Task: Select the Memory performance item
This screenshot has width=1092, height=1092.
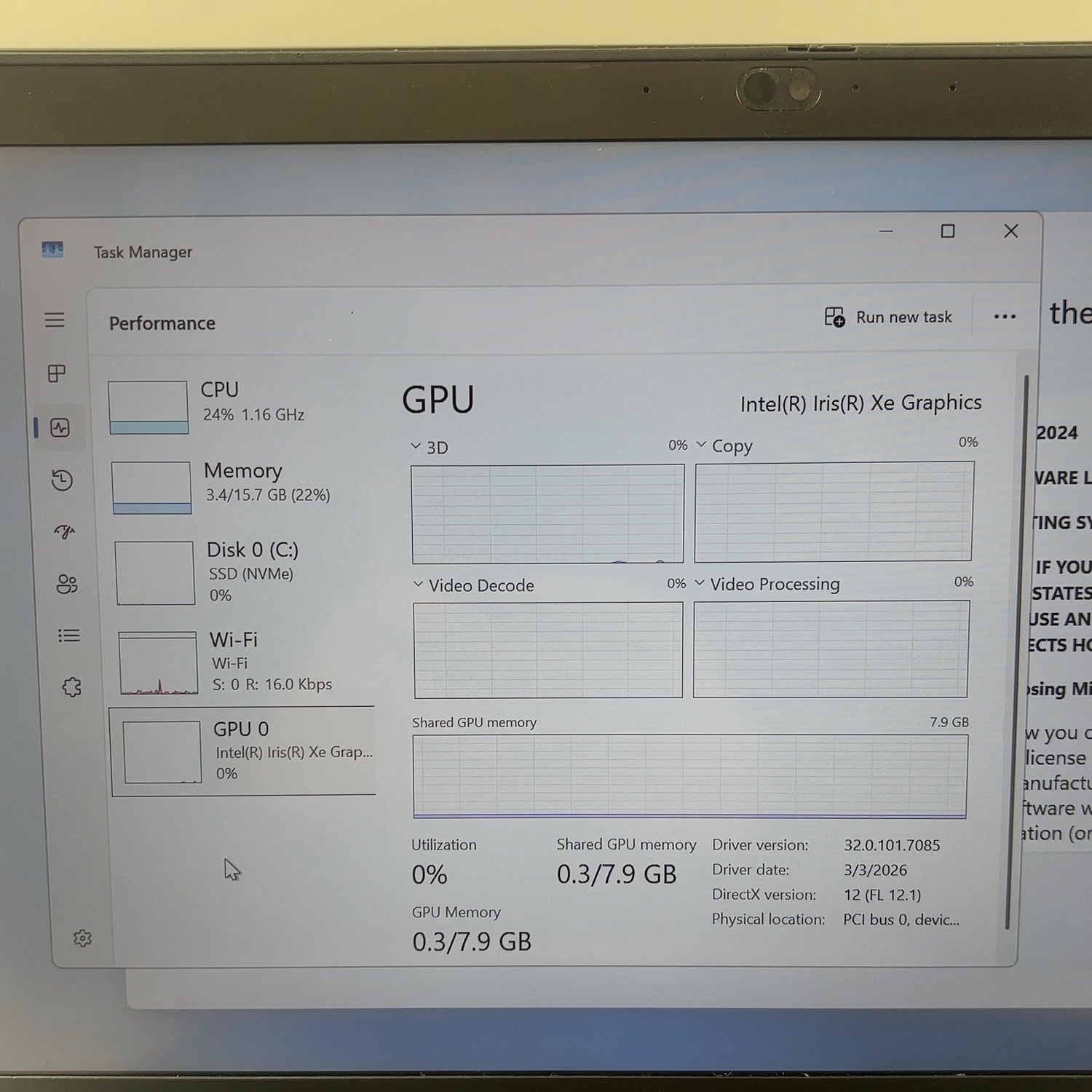Action: (x=242, y=486)
